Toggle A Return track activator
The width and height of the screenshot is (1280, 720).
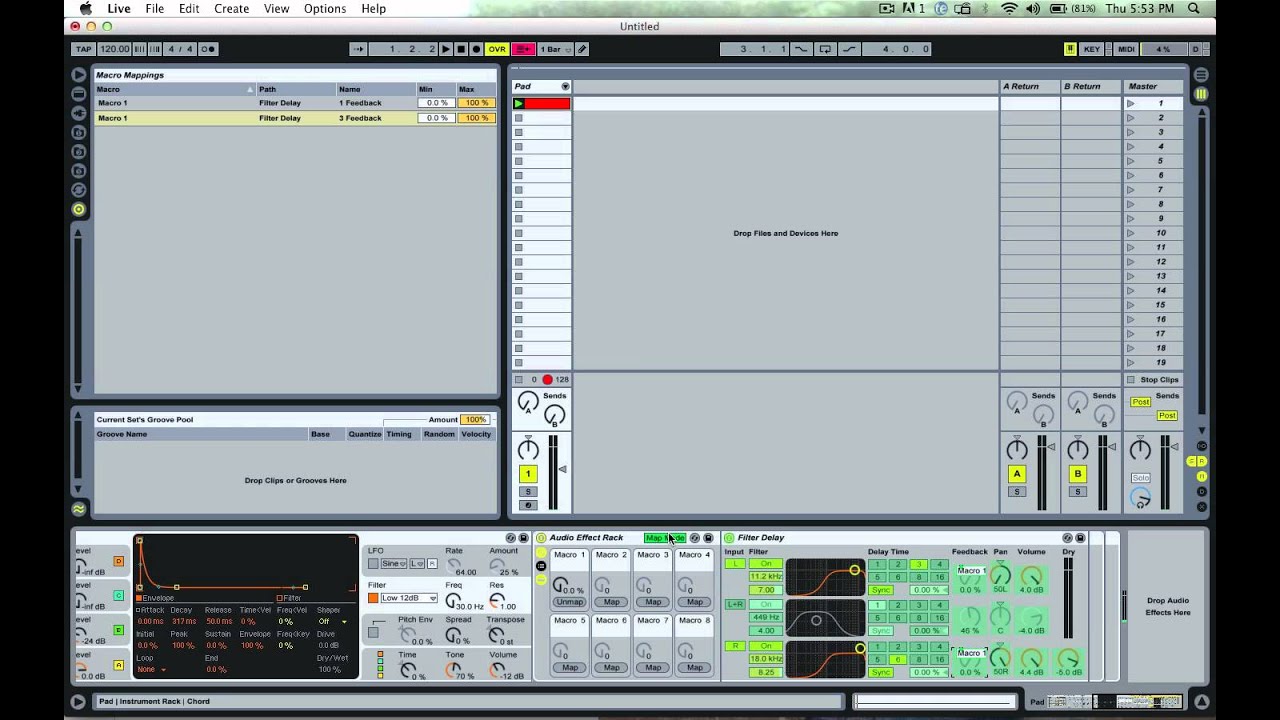coord(1017,474)
